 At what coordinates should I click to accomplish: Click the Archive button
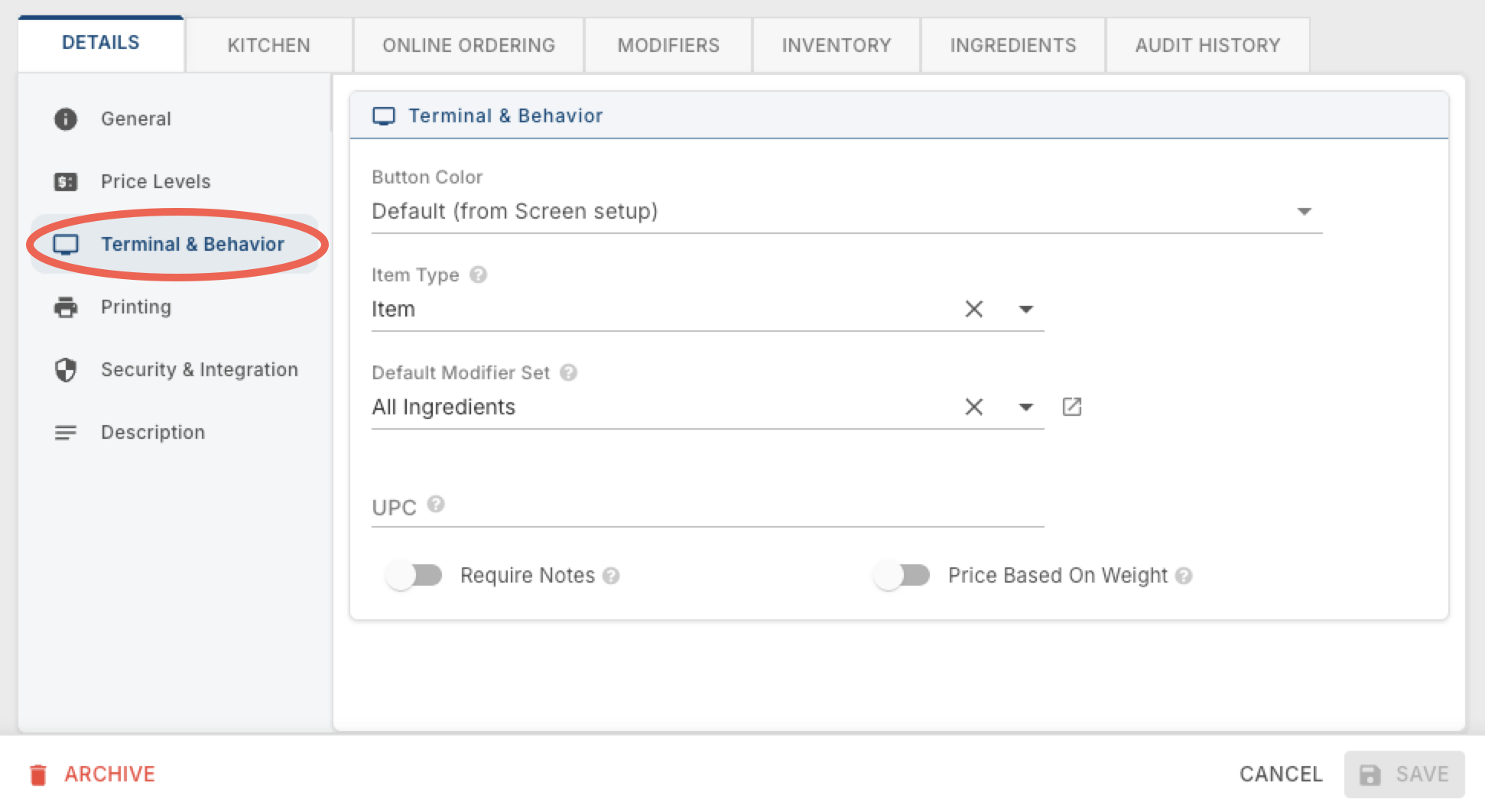click(93, 774)
